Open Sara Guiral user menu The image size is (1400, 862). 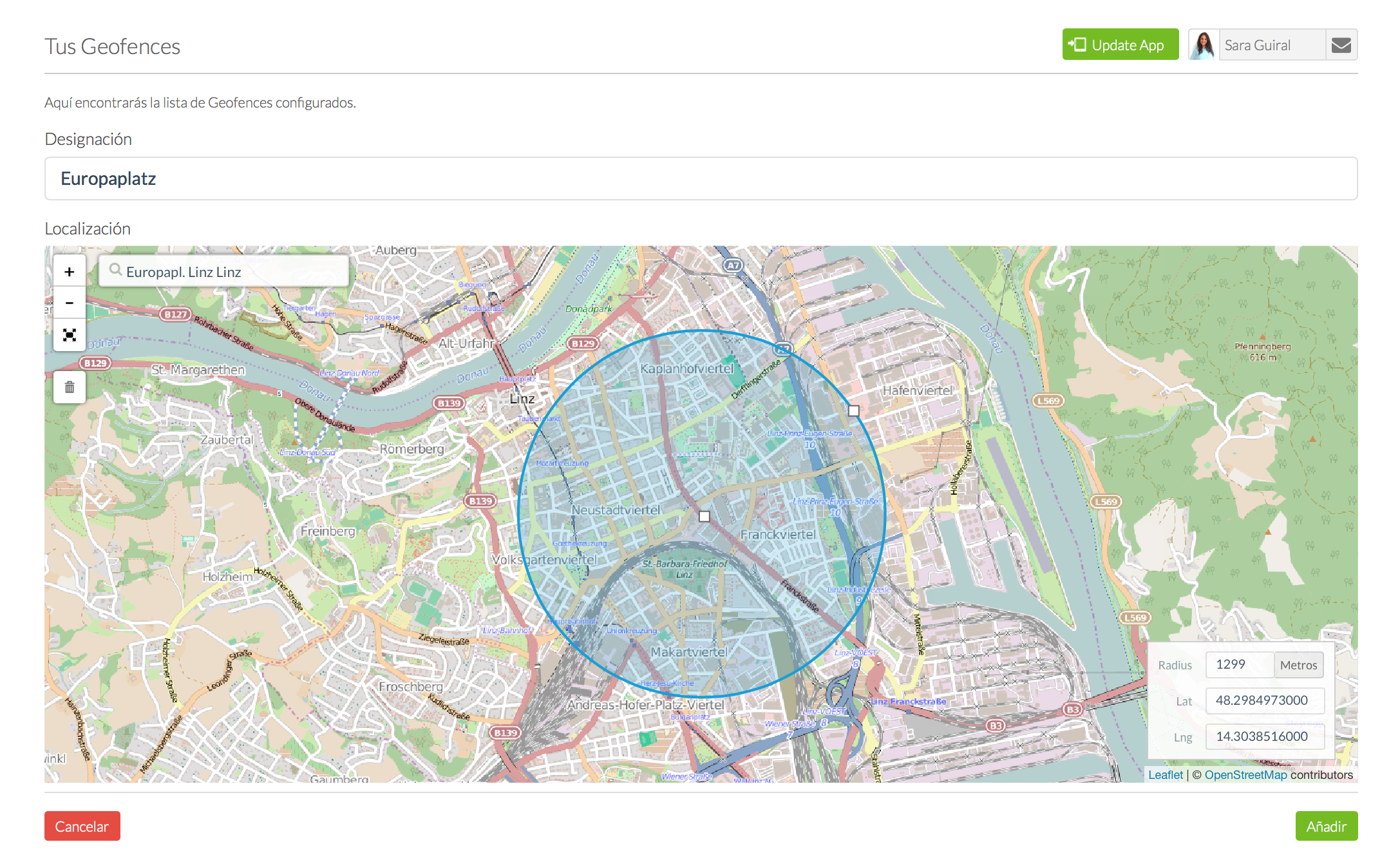click(x=1271, y=45)
